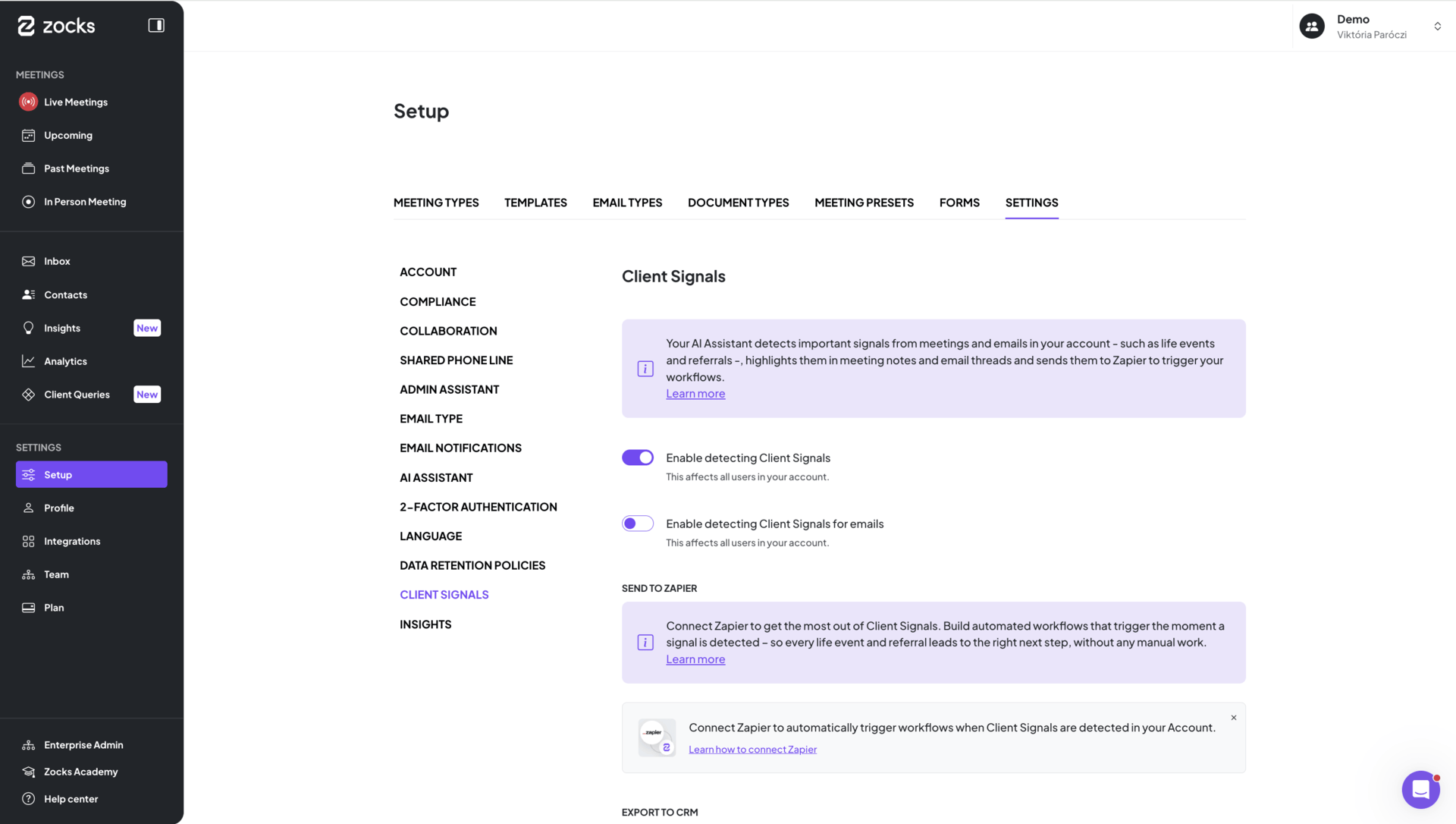Expand the Demo account switcher
Image resolution: width=1456 pixels, height=824 pixels.
pyautogui.click(x=1437, y=27)
